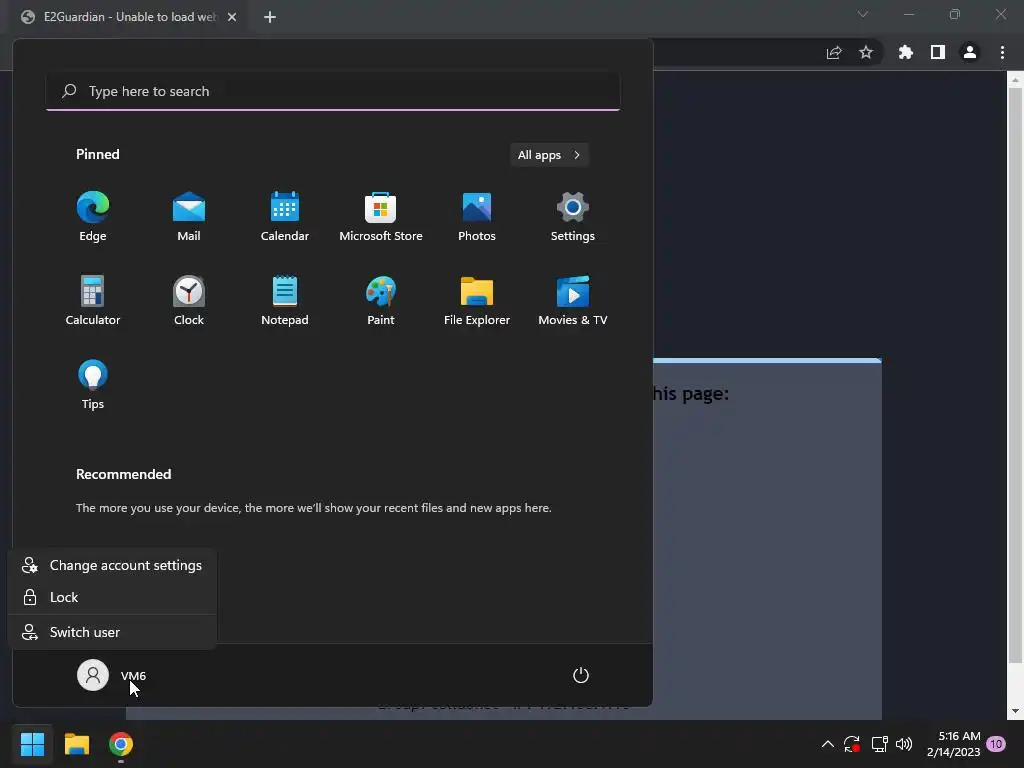Bookmark this page with the star icon
The width and height of the screenshot is (1024, 768).
tap(866, 52)
